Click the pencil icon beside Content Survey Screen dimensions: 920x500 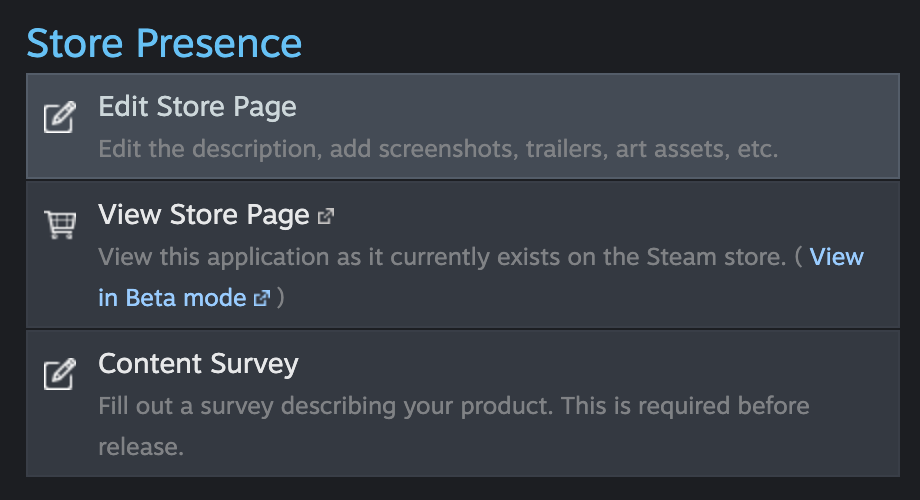[x=60, y=374]
